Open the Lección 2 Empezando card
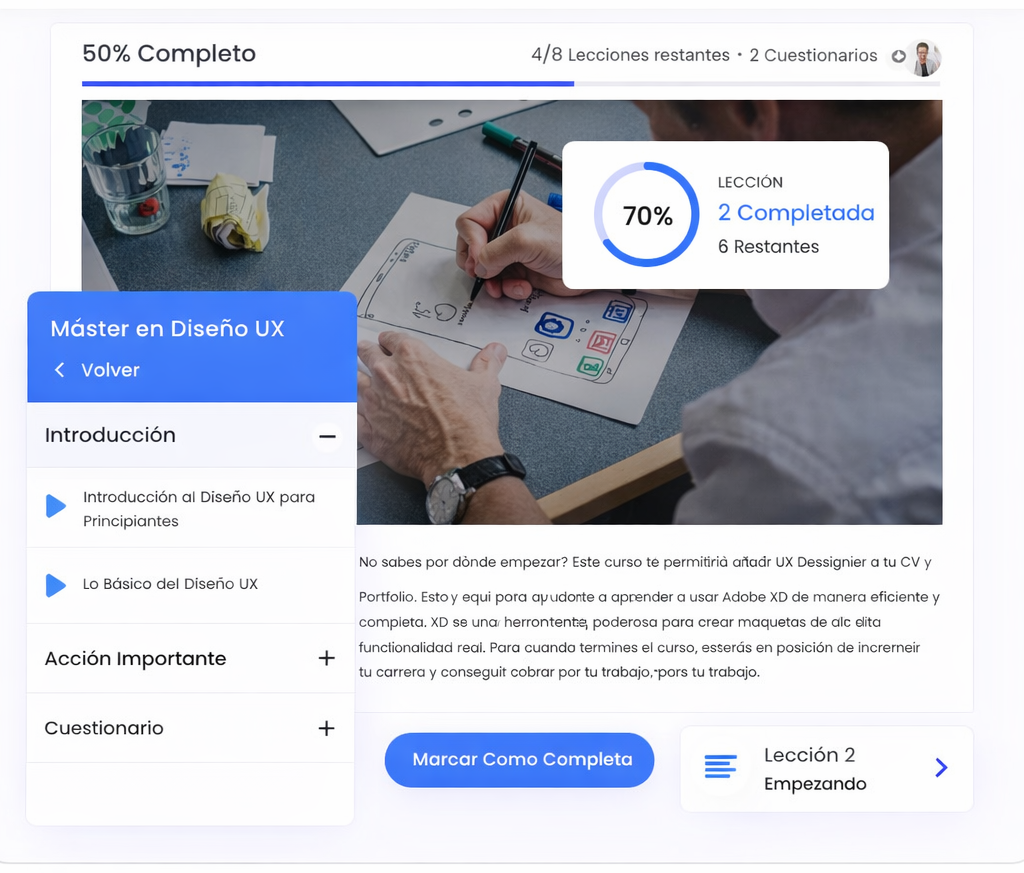The height and width of the screenshot is (873, 1024). point(827,769)
